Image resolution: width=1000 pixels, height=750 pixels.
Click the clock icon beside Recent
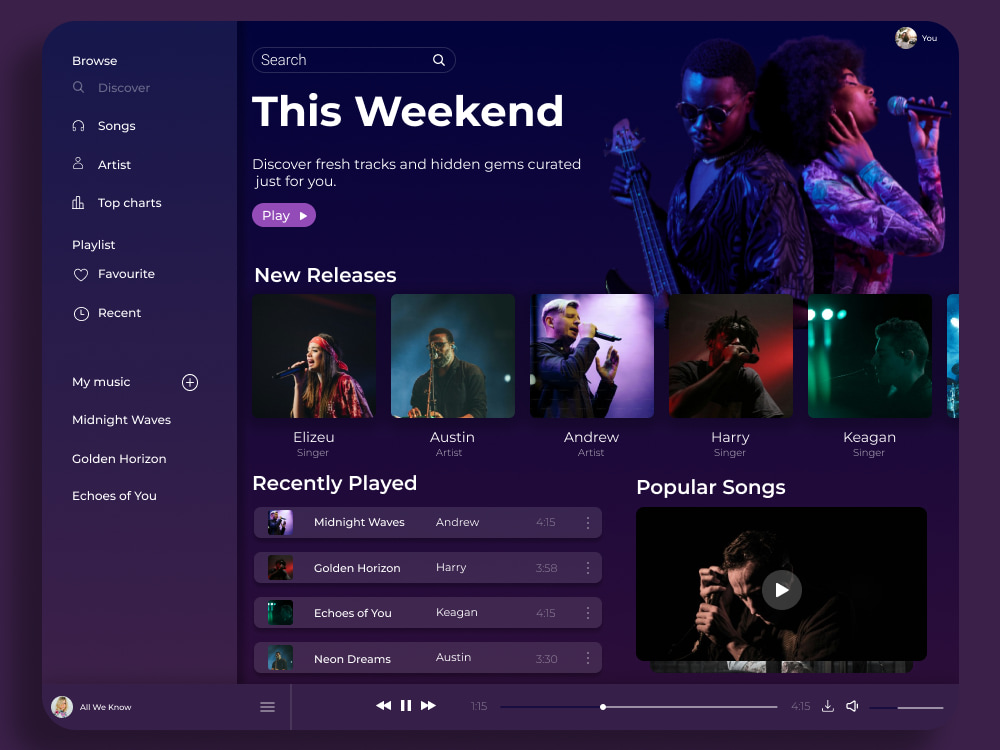tap(81, 314)
